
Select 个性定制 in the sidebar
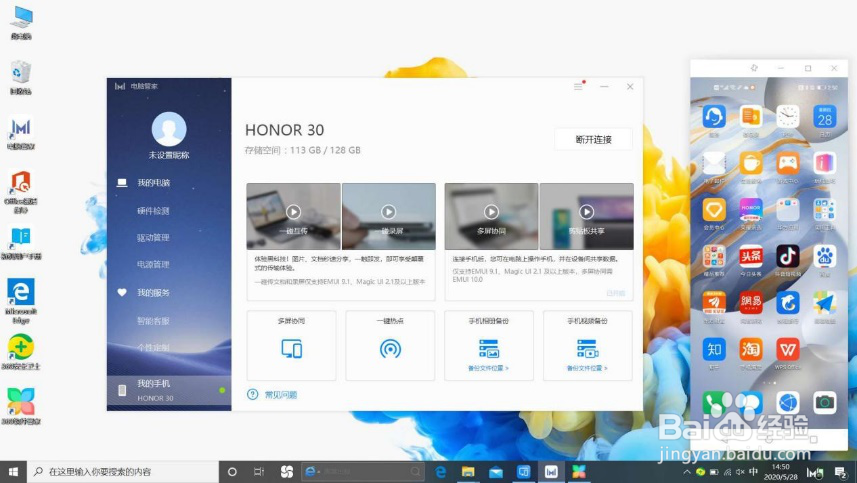click(x=153, y=347)
